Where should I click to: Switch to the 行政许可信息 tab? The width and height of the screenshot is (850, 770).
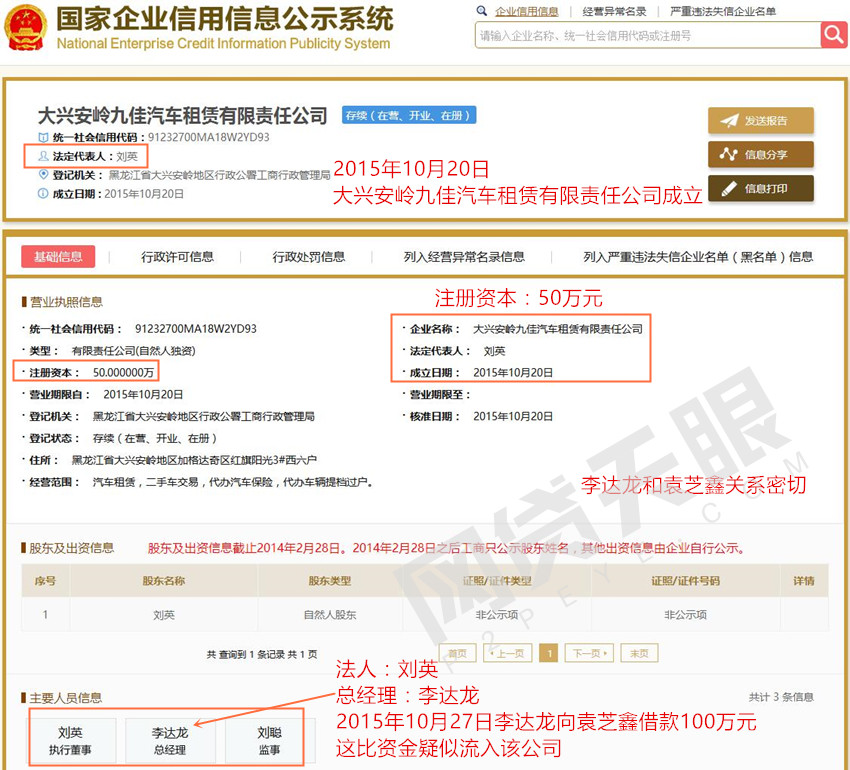point(177,256)
